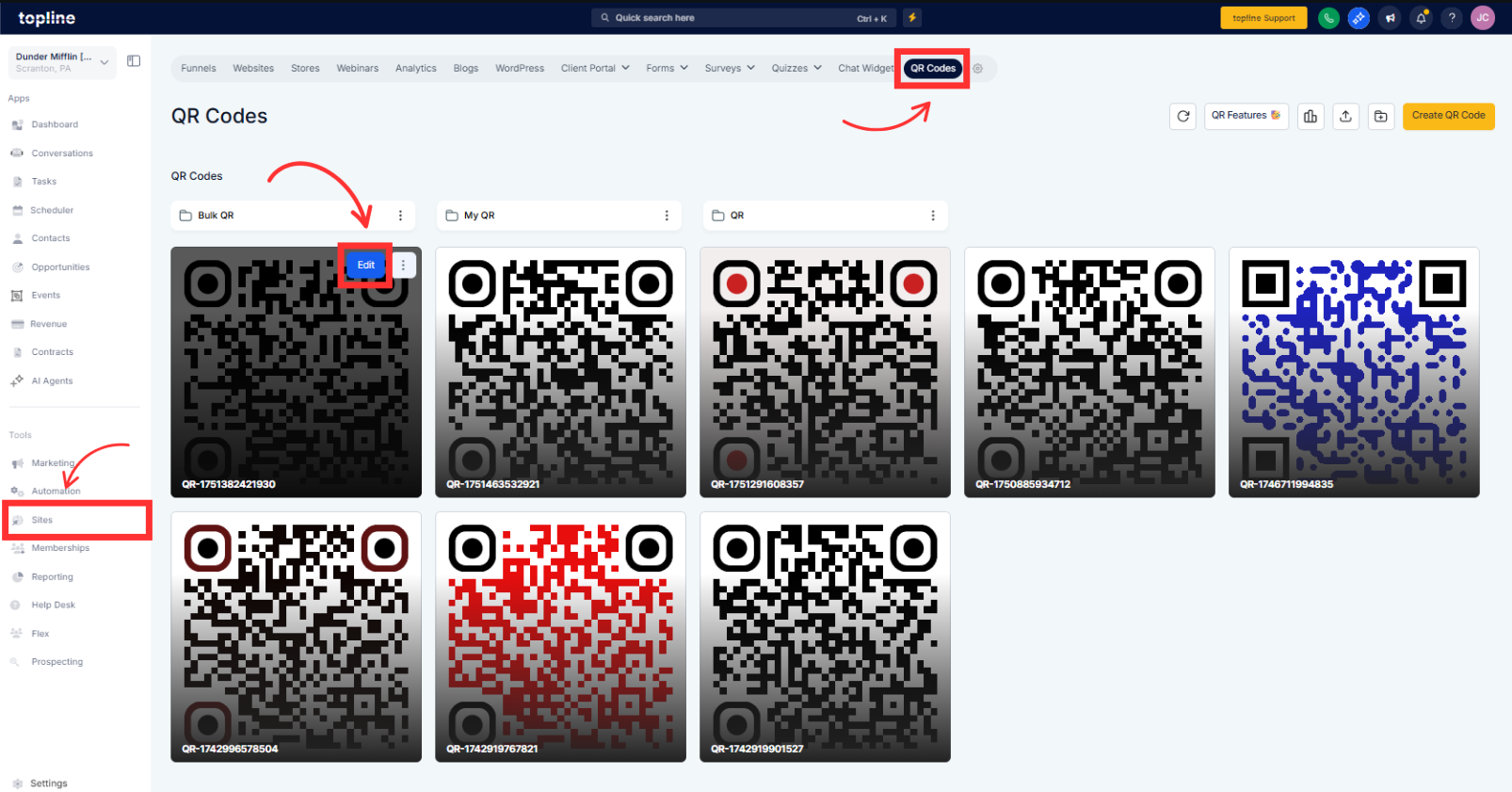1512x792 pixels.
Task: Open the QR-1751463532921 code thumbnail
Action: (x=560, y=373)
